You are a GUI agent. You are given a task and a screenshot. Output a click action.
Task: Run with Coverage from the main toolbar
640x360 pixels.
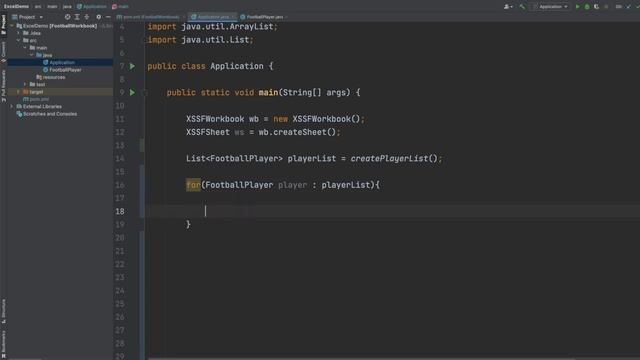coord(596,7)
